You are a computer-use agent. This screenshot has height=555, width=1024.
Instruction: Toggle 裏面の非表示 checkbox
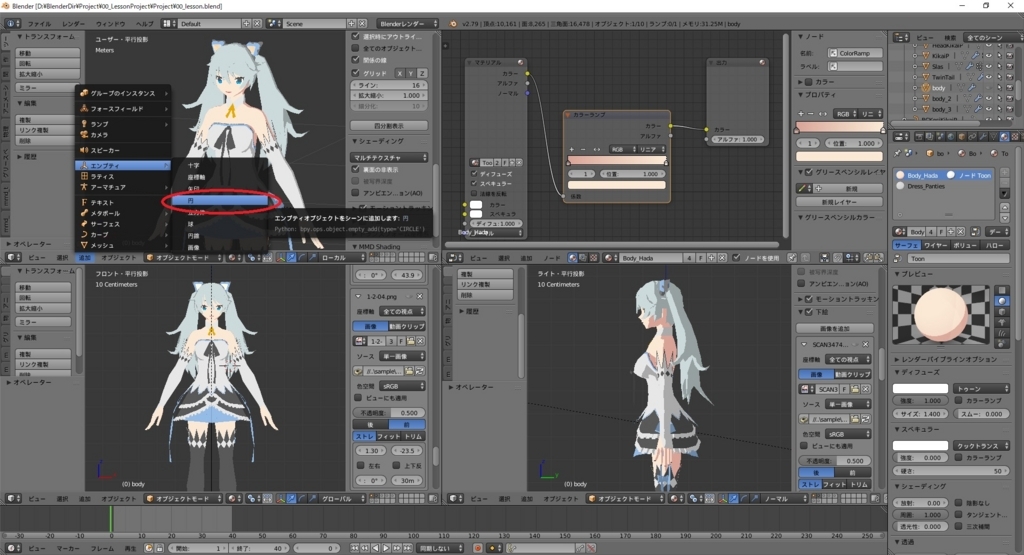coord(356,169)
